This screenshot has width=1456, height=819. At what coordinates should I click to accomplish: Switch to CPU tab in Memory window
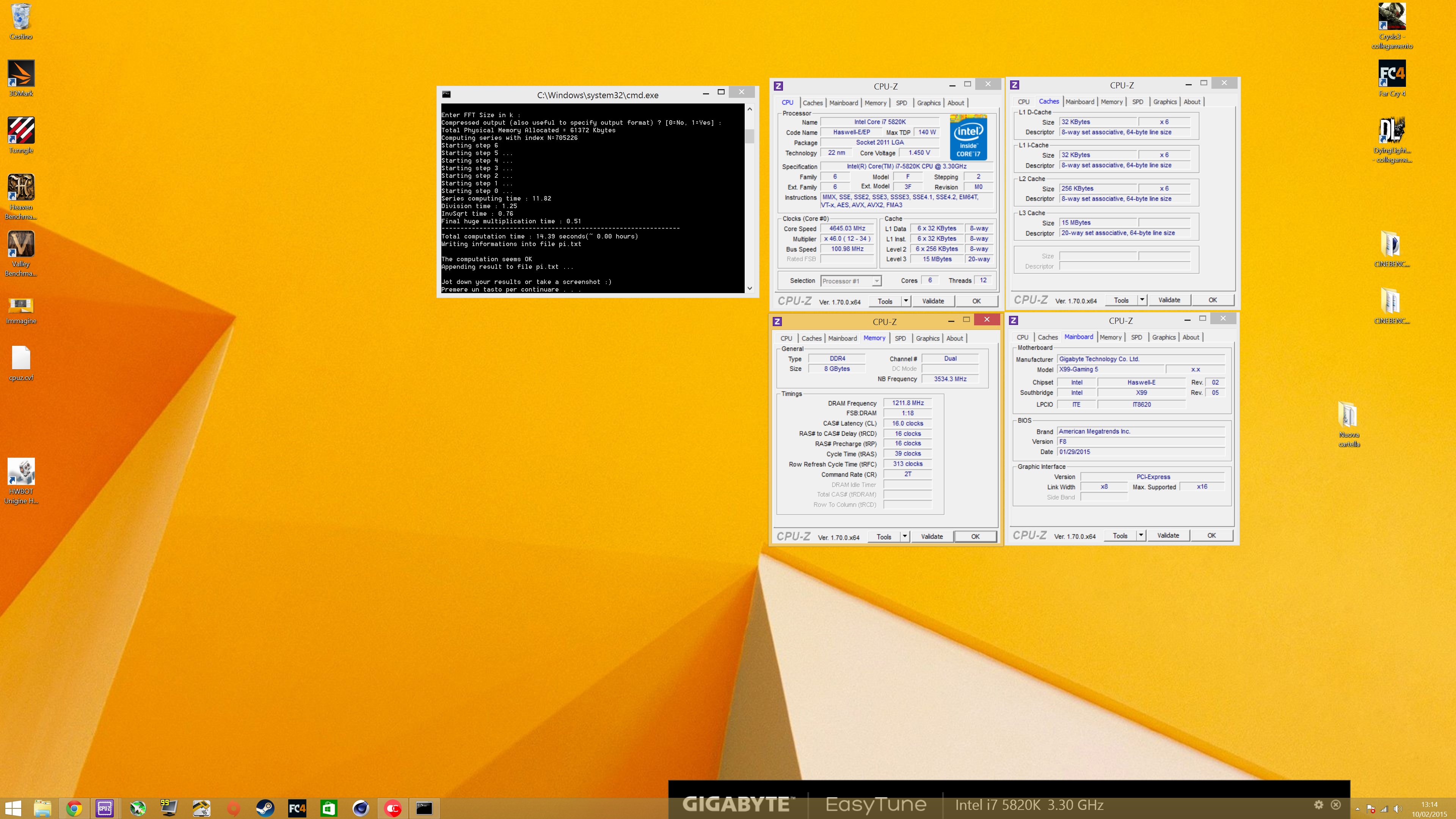[786, 338]
